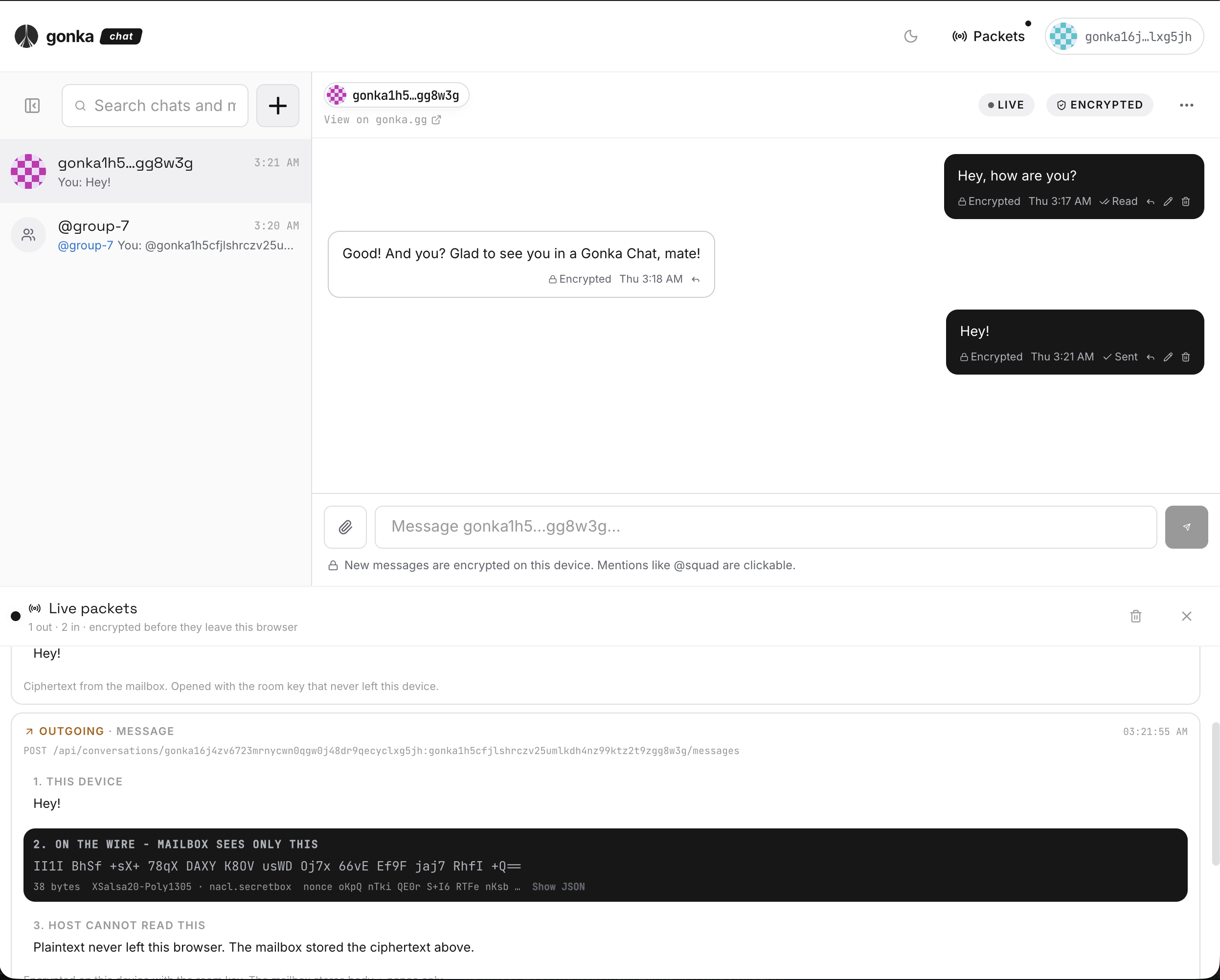The width and height of the screenshot is (1220, 980).
Task: Close the Live packets panel
Action: pos(1186,616)
